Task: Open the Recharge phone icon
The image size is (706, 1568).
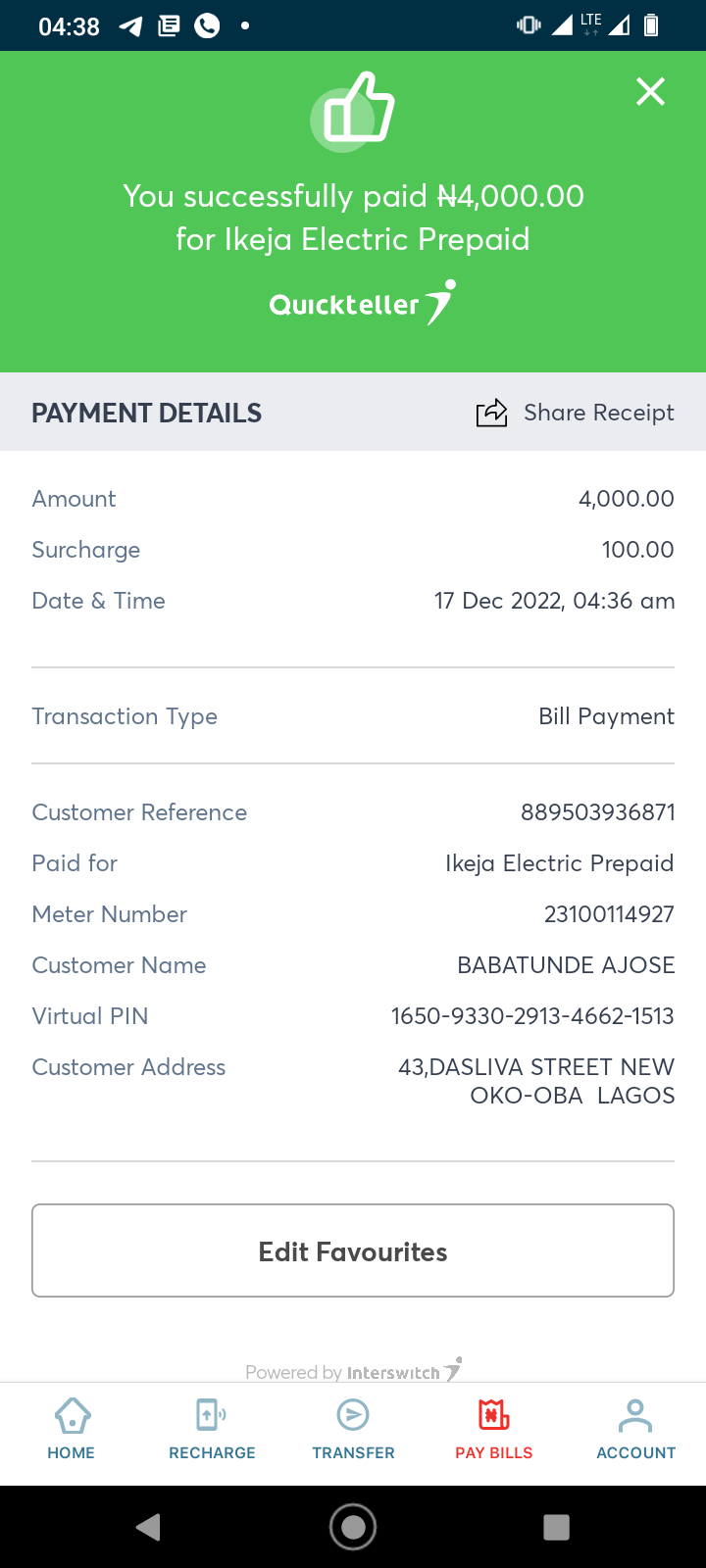Action: tap(212, 1416)
